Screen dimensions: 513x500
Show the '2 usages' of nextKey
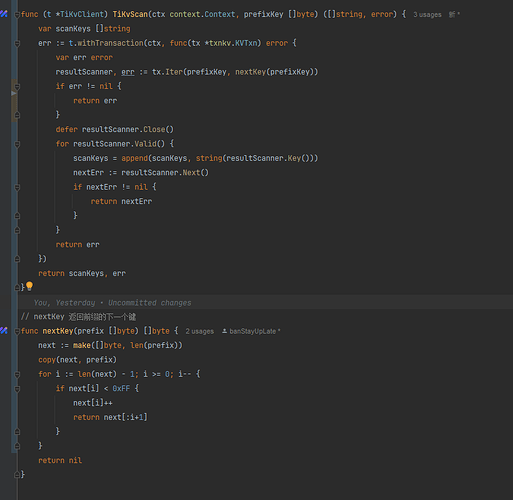coord(199,331)
